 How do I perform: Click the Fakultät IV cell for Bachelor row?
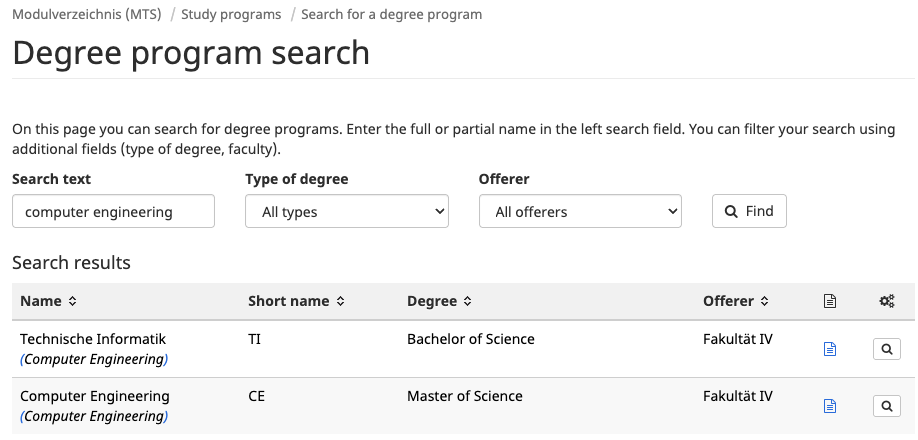tap(738, 339)
